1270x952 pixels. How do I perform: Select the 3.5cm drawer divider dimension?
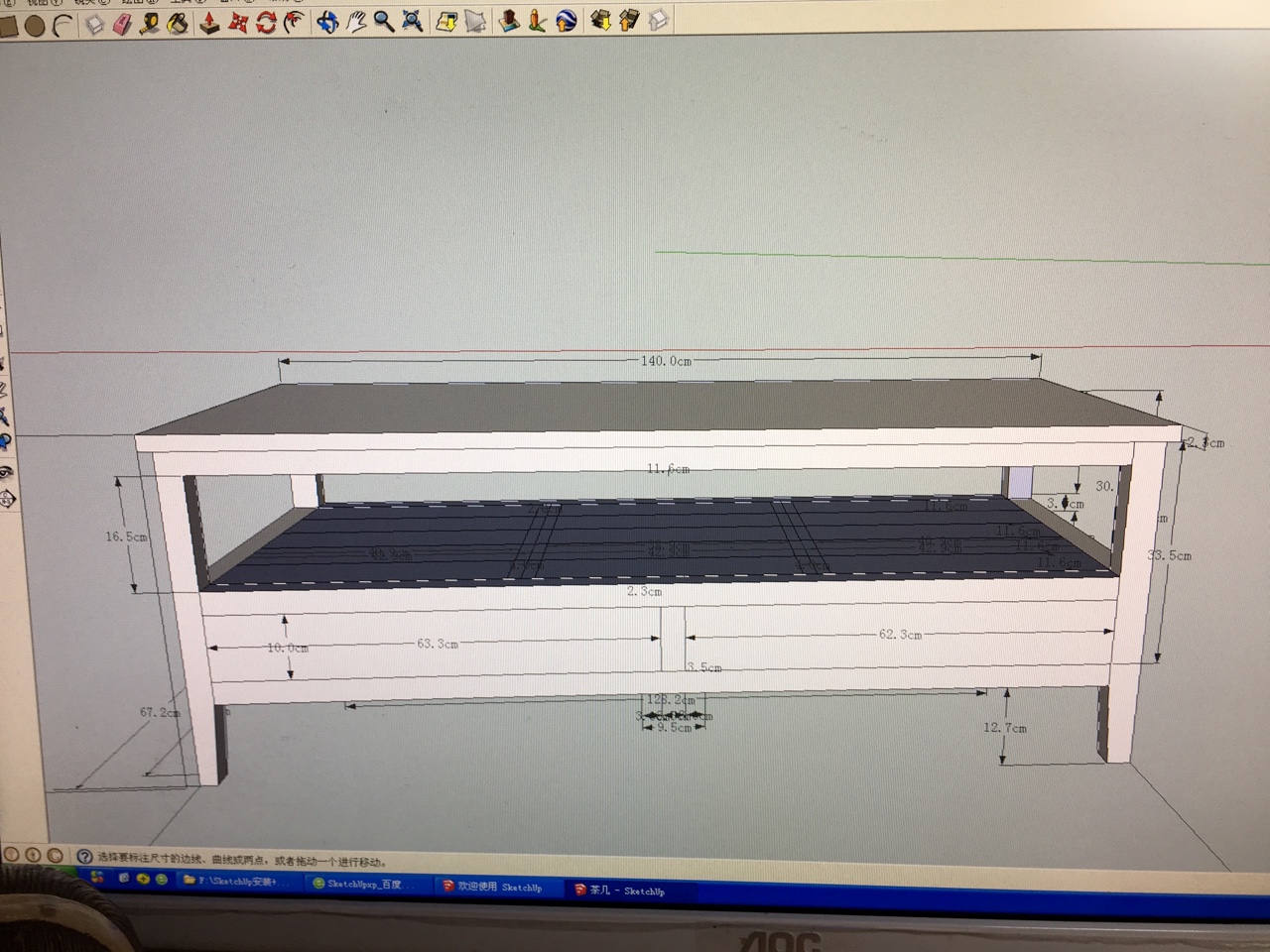coord(704,667)
